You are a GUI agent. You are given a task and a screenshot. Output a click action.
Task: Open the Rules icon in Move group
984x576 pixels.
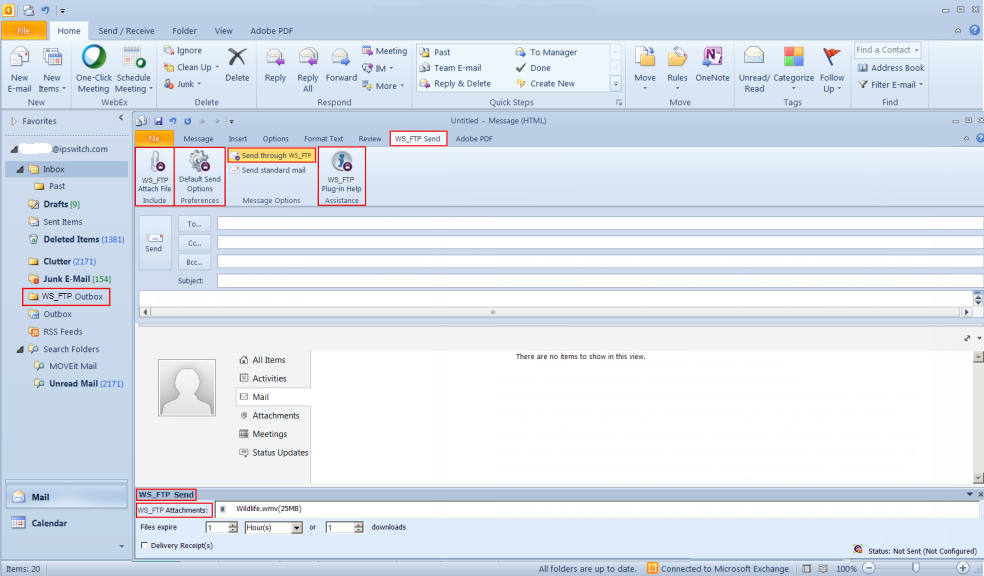[677, 58]
